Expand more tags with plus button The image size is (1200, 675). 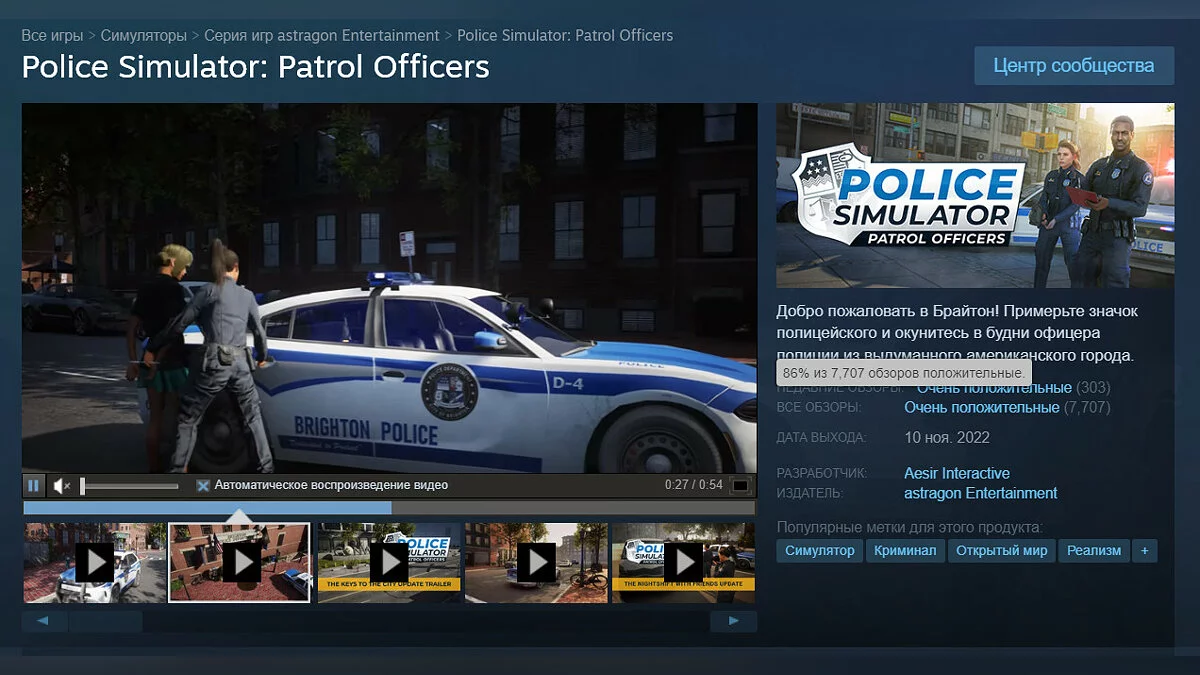1145,551
